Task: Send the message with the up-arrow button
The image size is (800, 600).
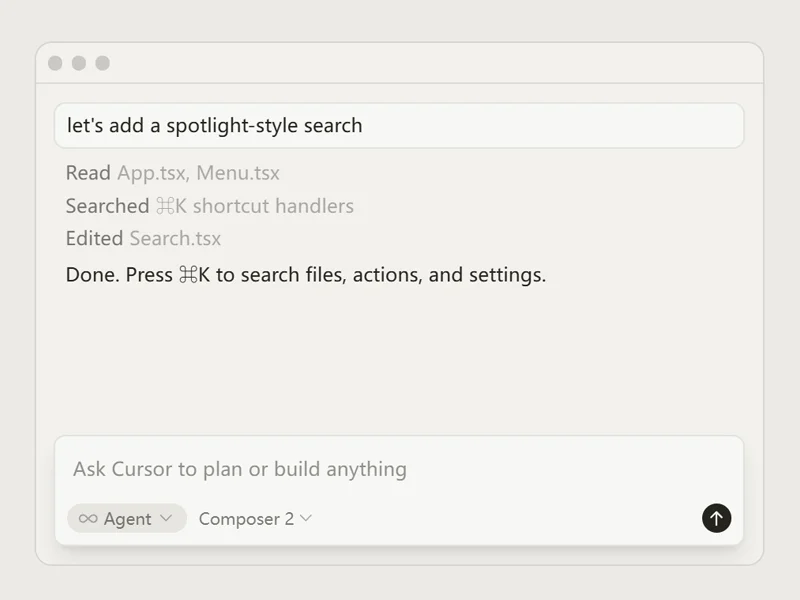Action: (716, 518)
